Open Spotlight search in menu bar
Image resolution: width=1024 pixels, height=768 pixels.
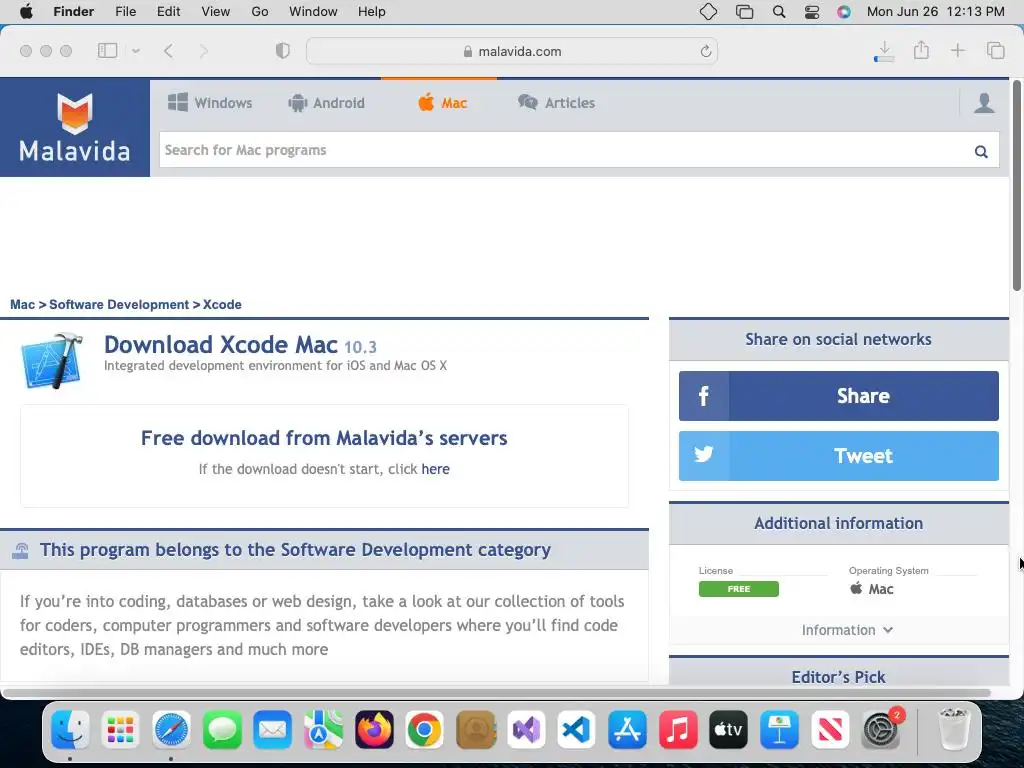click(778, 12)
